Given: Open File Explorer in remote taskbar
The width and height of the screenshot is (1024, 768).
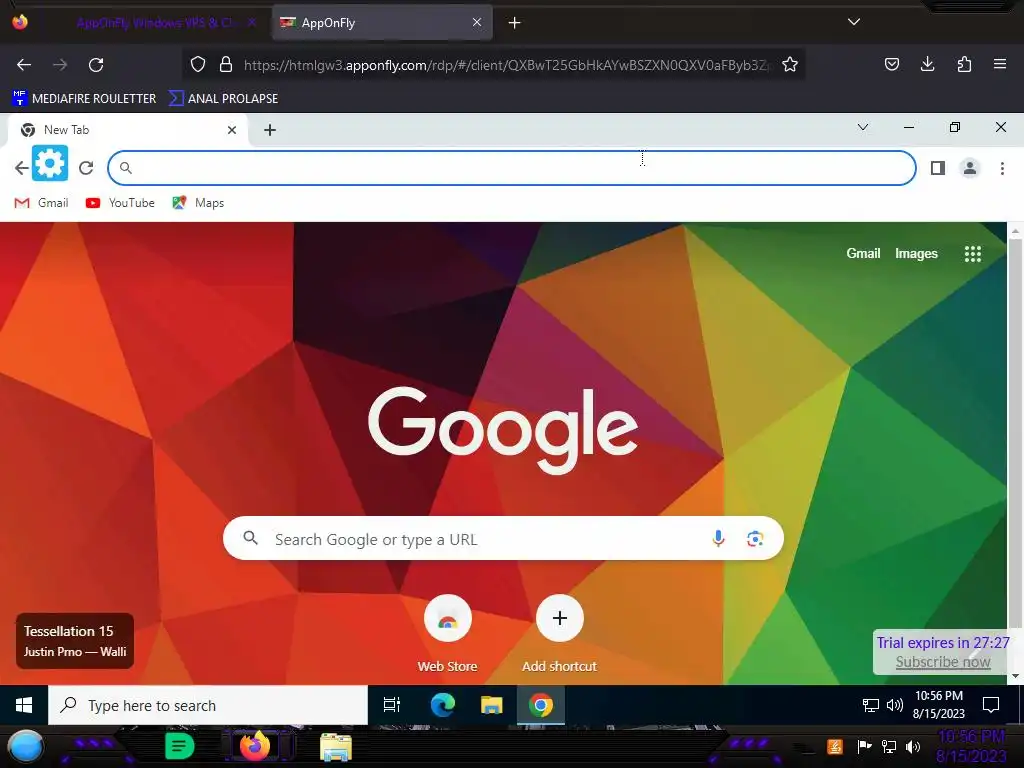Looking at the screenshot, I should [x=491, y=705].
